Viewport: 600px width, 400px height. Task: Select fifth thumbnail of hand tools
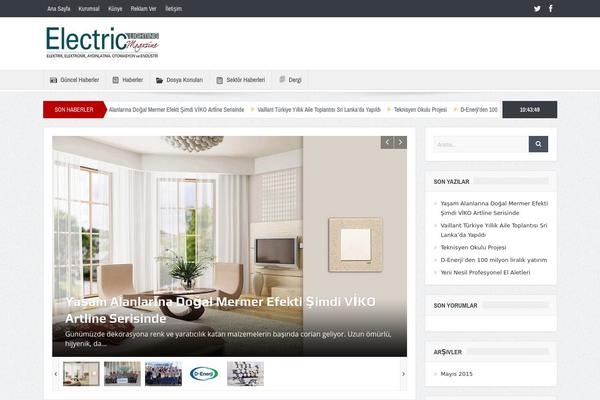tap(245, 374)
